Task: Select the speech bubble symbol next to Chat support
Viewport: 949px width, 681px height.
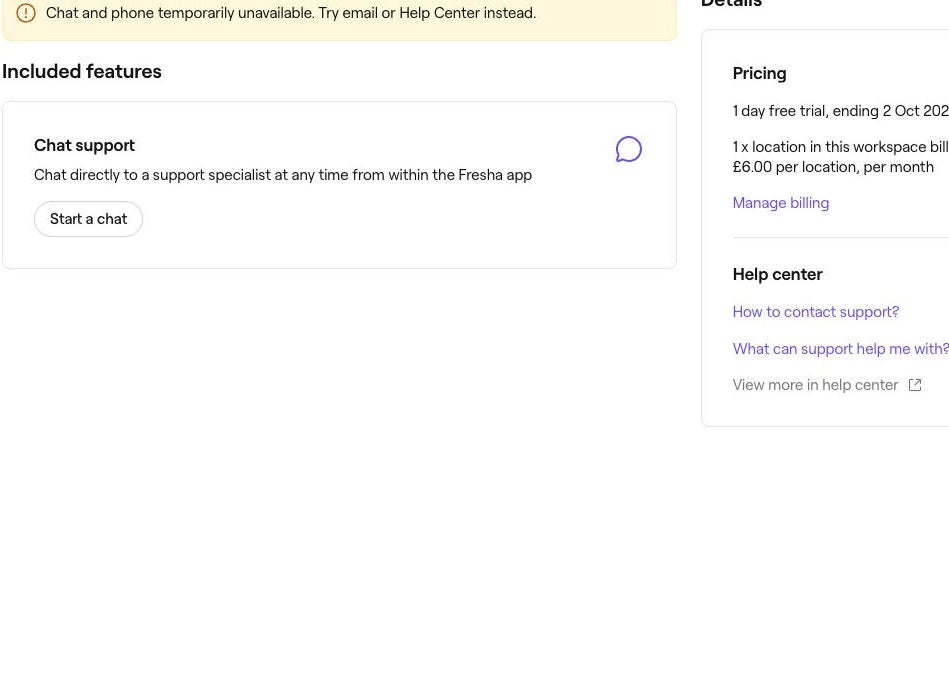Action: click(629, 149)
